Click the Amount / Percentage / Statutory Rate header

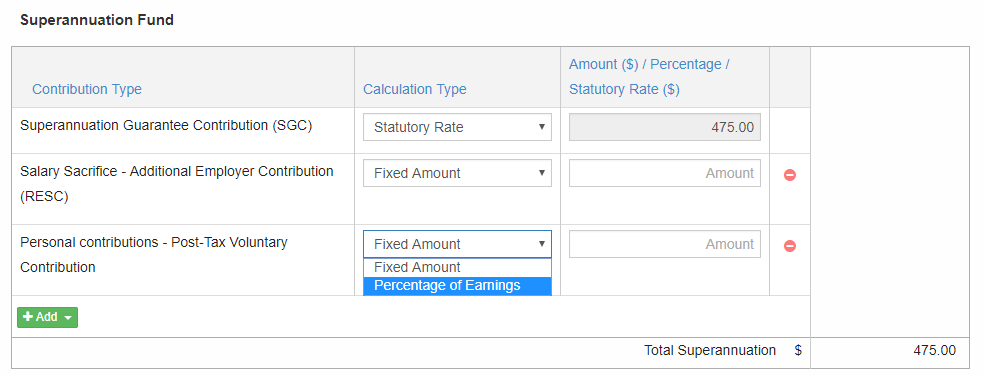649,77
